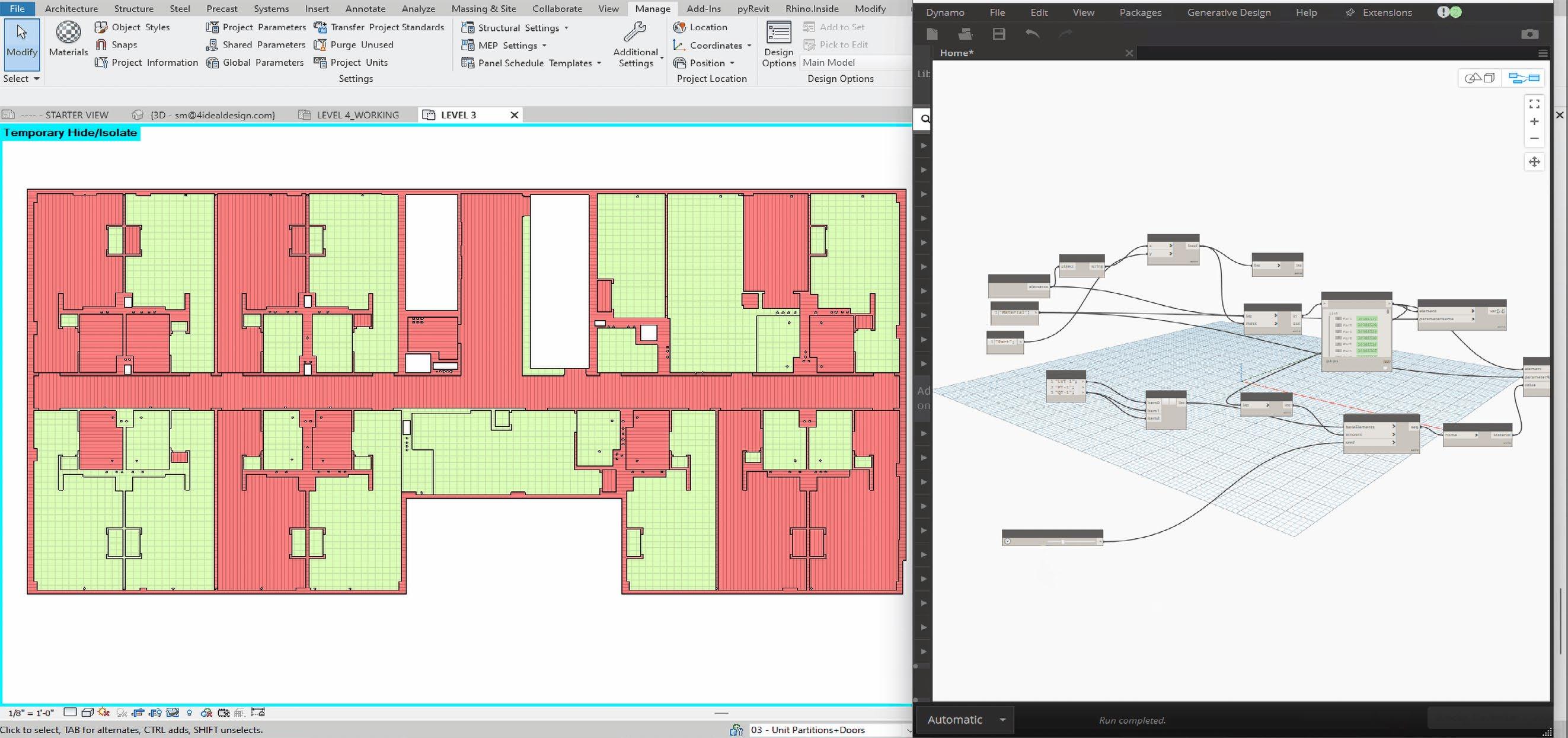Click Dynamo undo arrow icon
The width and height of the screenshot is (1568, 738).
(x=1032, y=34)
